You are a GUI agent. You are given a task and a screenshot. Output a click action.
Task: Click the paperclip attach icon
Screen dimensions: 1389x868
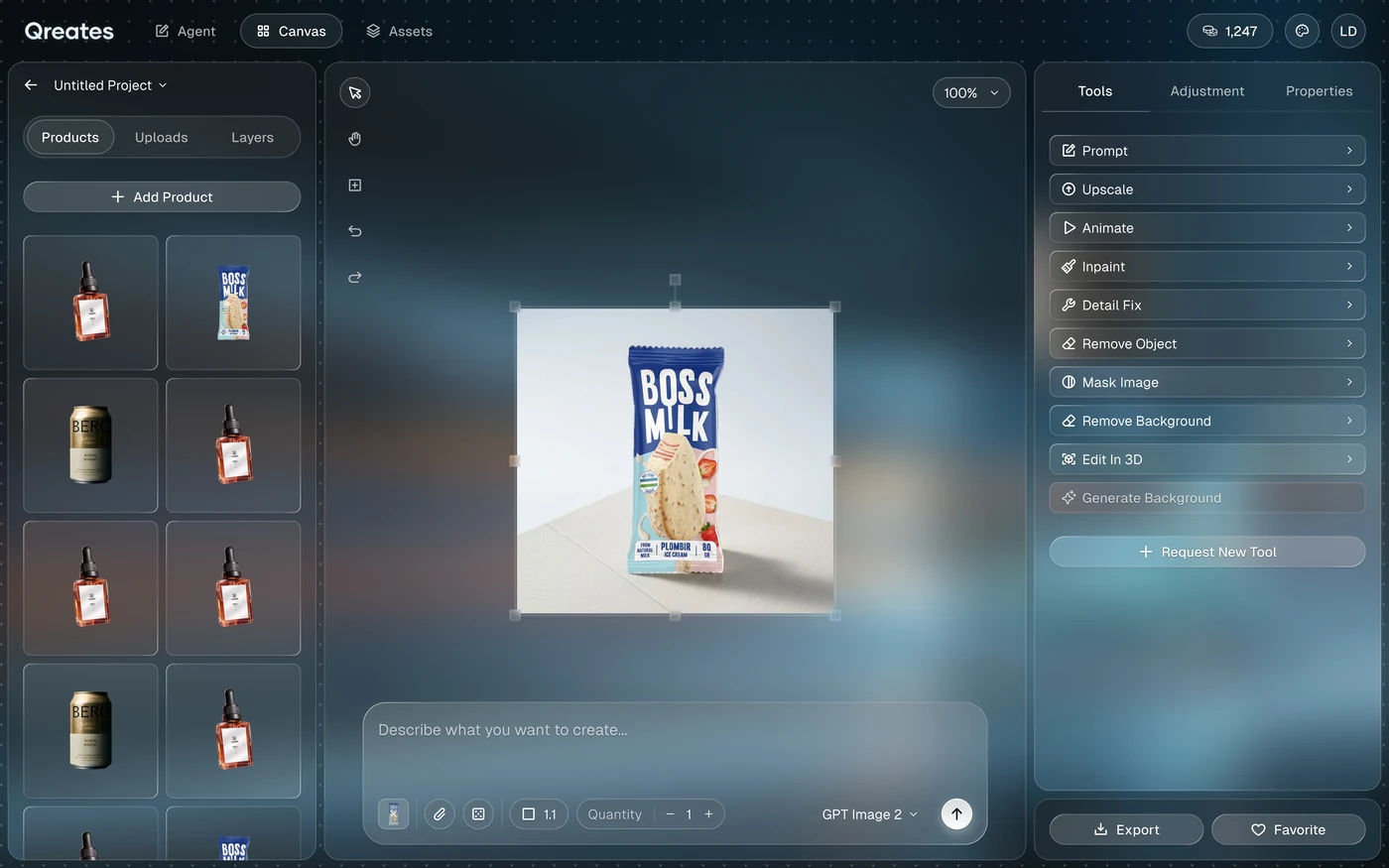[x=440, y=814]
